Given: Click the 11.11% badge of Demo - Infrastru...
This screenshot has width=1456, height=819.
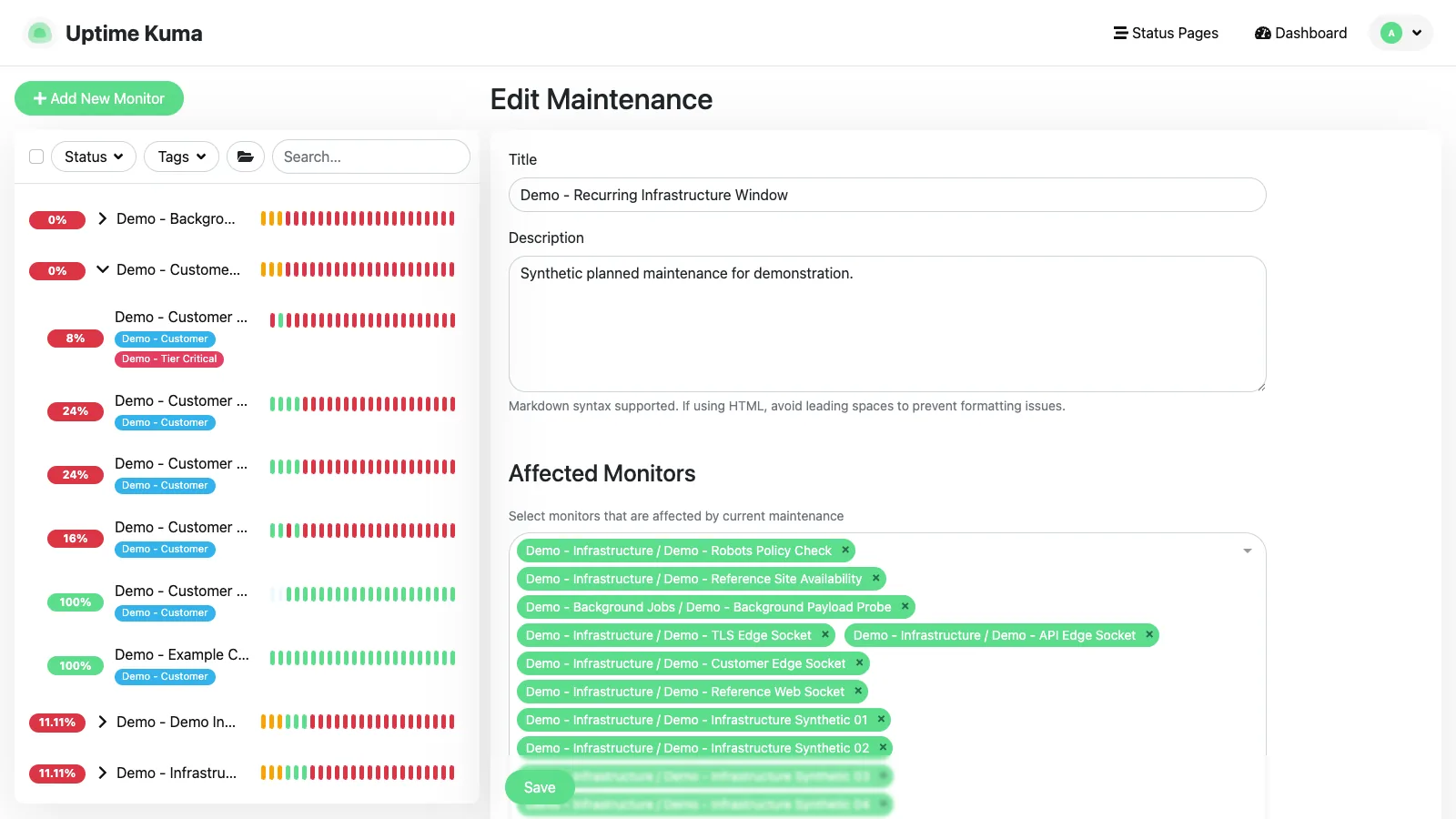Looking at the screenshot, I should (x=57, y=773).
